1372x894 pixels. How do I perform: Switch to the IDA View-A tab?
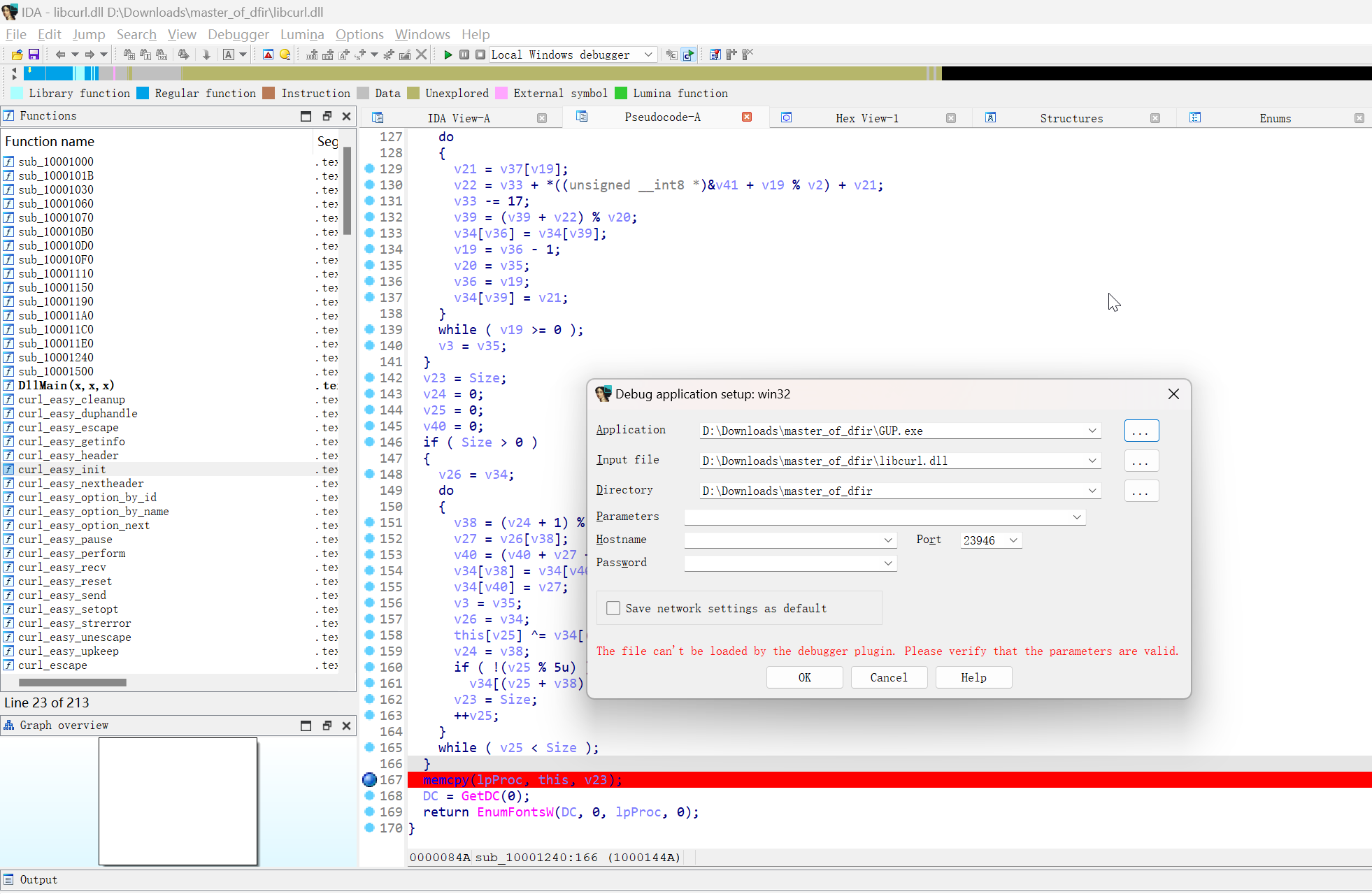459,118
